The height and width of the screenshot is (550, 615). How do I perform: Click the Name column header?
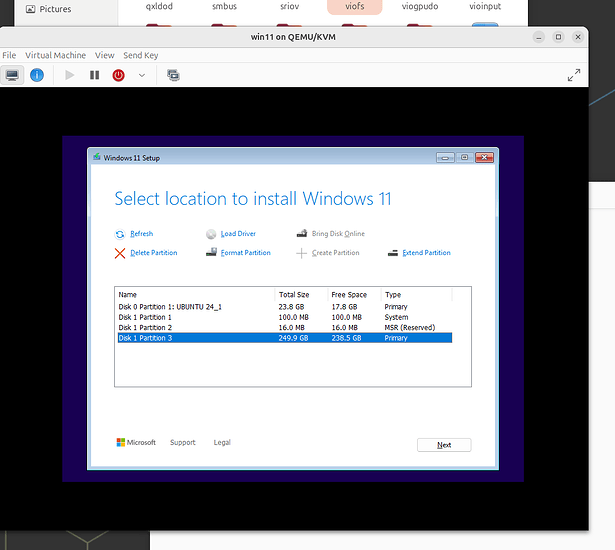point(196,295)
